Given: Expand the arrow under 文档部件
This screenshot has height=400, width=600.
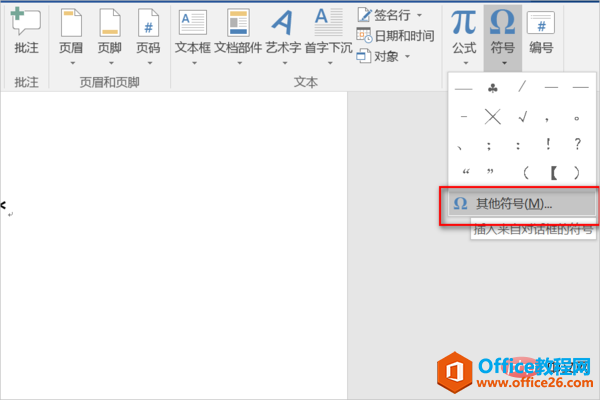Looking at the screenshot, I should click(x=240, y=63).
